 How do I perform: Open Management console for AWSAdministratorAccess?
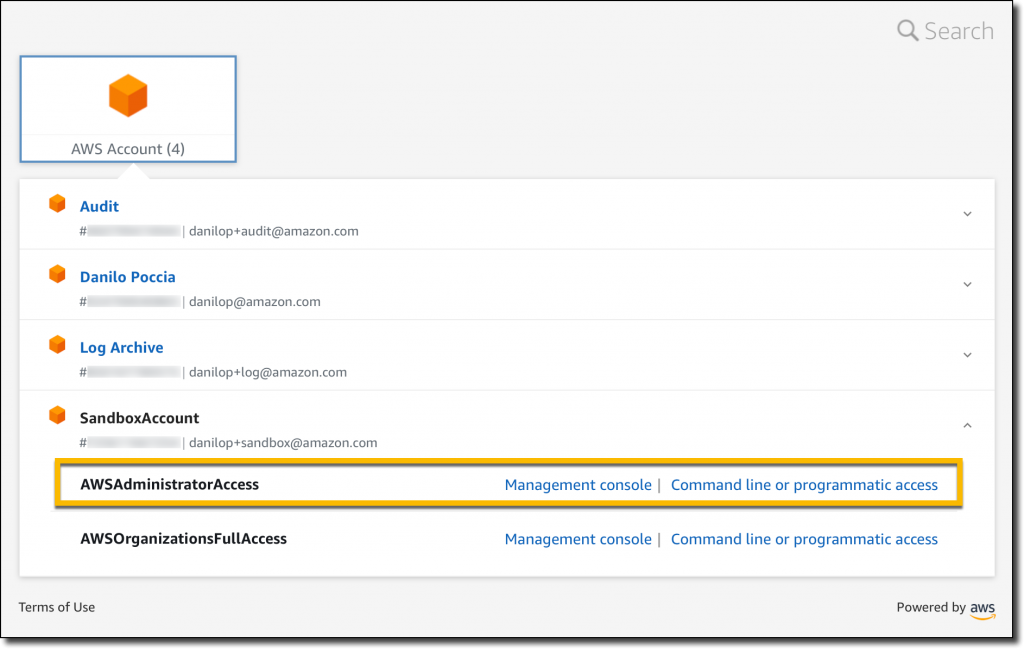578,485
